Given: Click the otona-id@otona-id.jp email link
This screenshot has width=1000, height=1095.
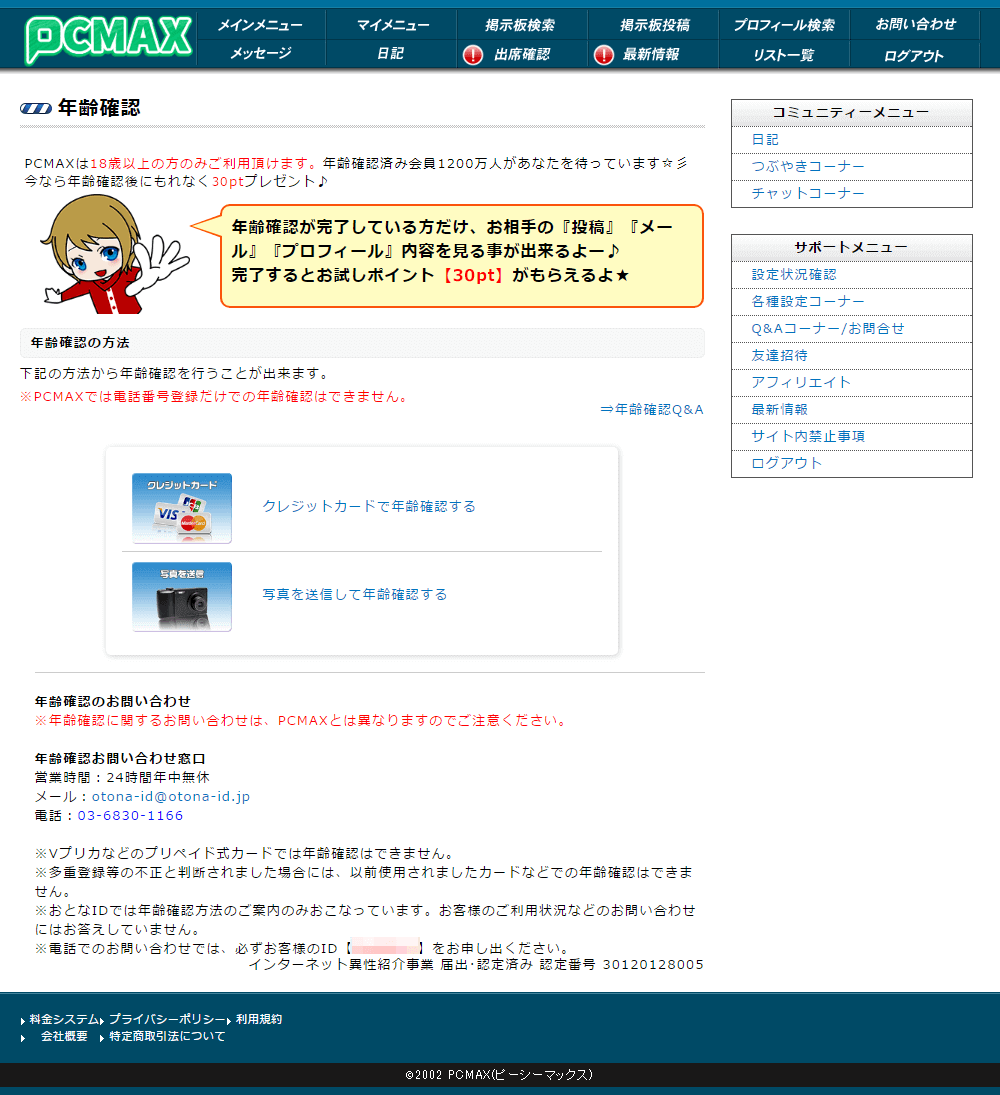Looking at the screenshot, I should pyautogui.click(x=171, y=796).
